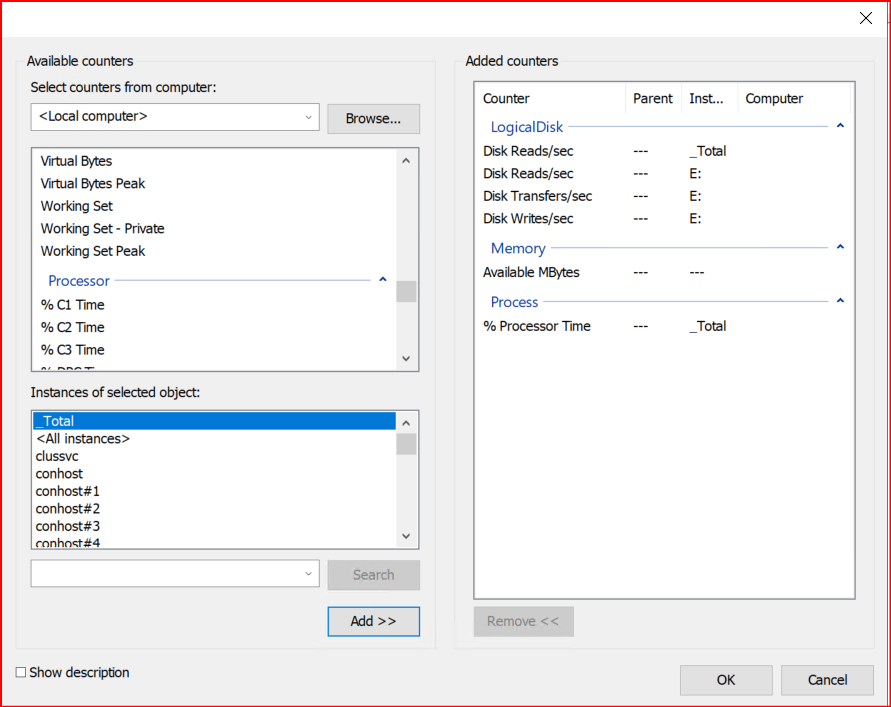Enable the Show description checkbox

[x=21, y=673]
